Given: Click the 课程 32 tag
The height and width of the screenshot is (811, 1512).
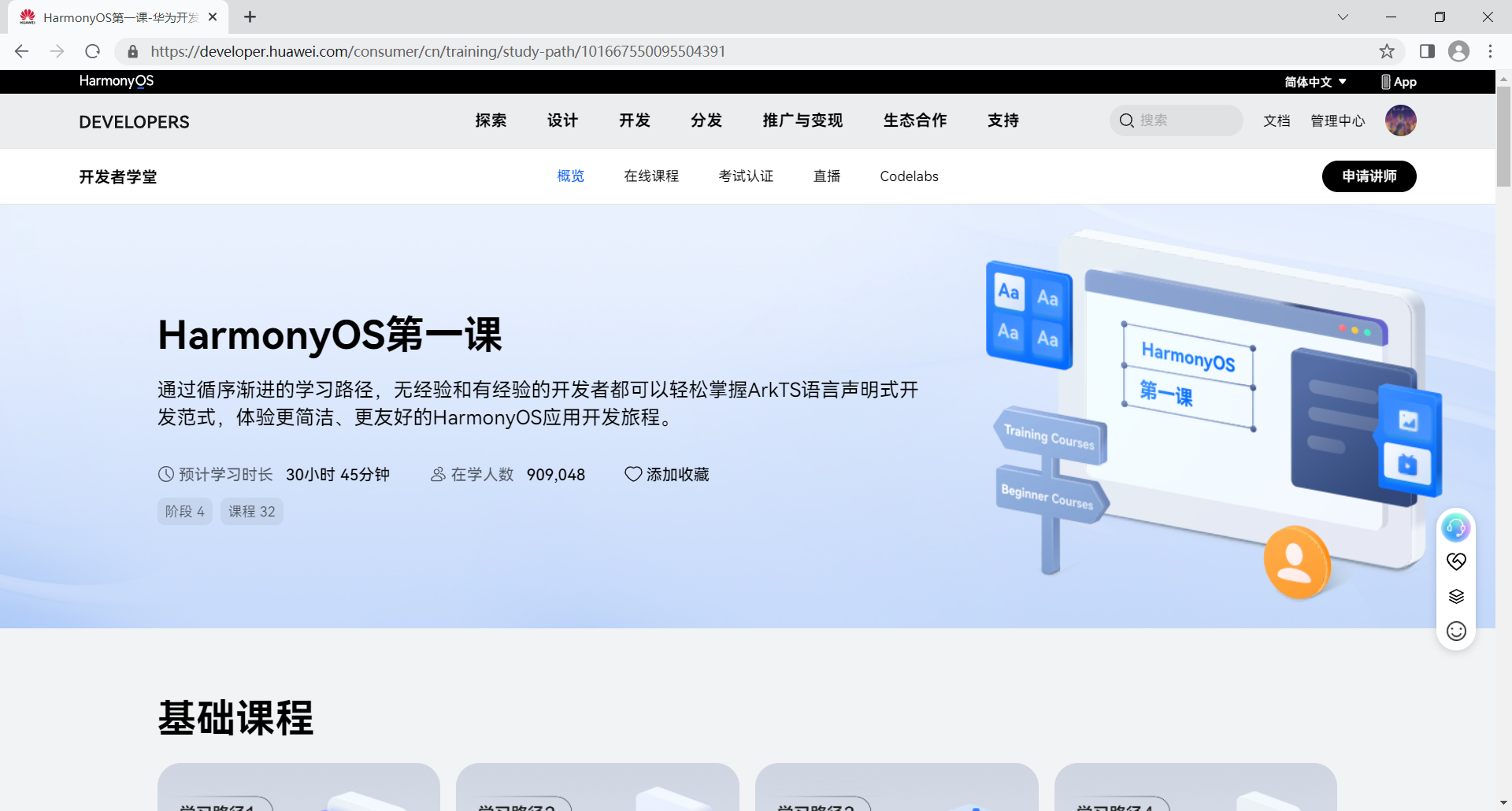Looking at the screenshot, I should [x=252, y=512].
